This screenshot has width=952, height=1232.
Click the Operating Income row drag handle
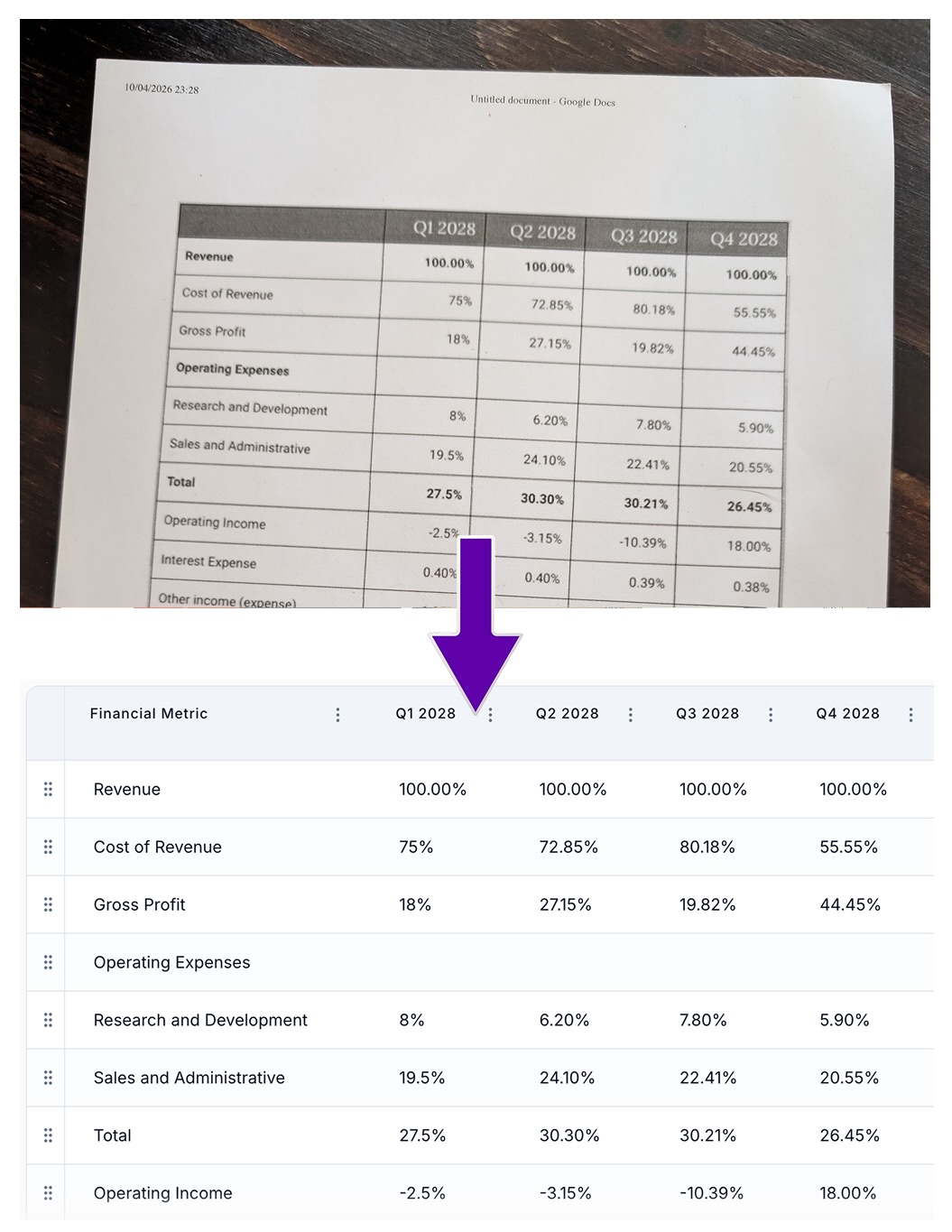point(47,1192)
